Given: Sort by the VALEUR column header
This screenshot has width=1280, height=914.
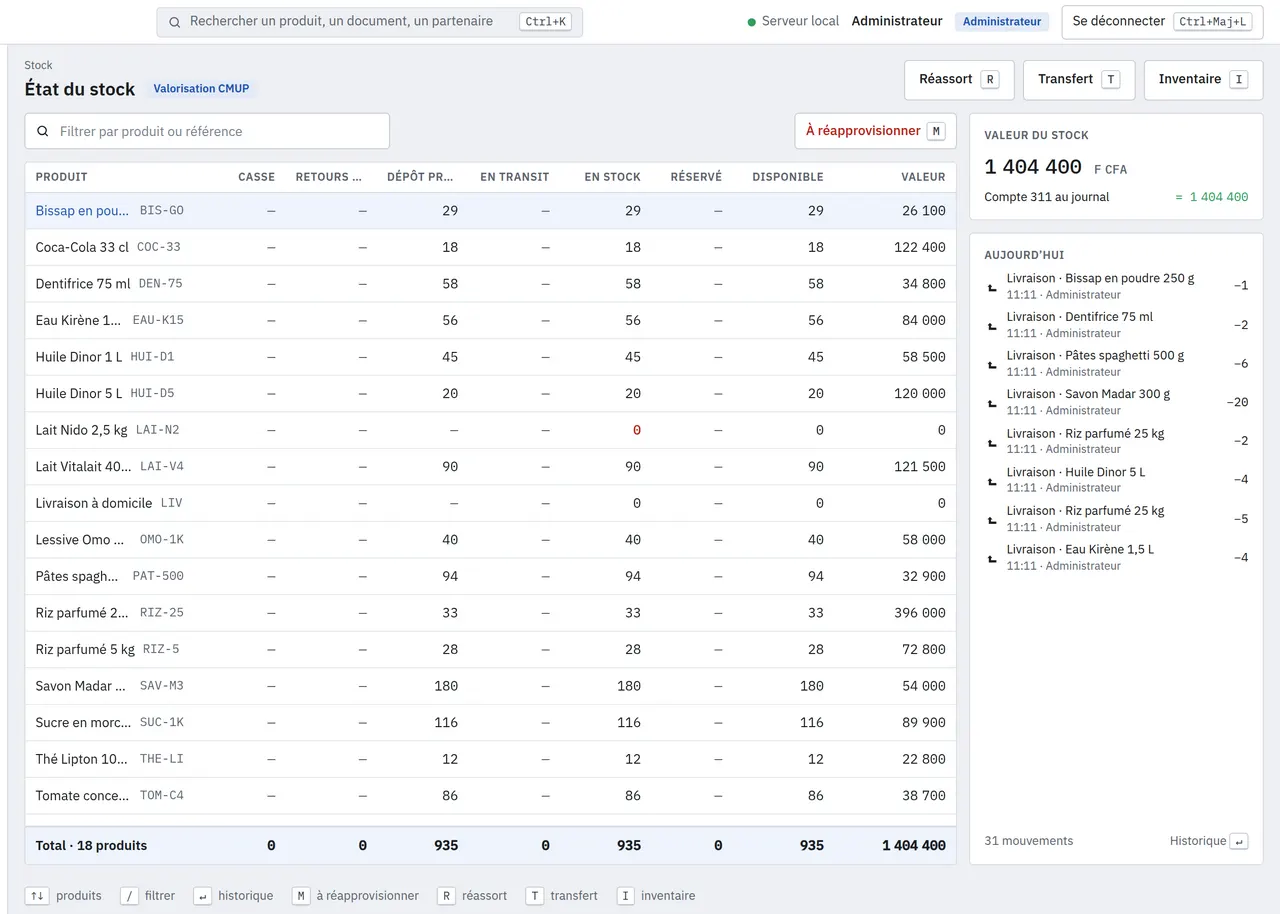Looking at the screenshot, I should point(923,177).
